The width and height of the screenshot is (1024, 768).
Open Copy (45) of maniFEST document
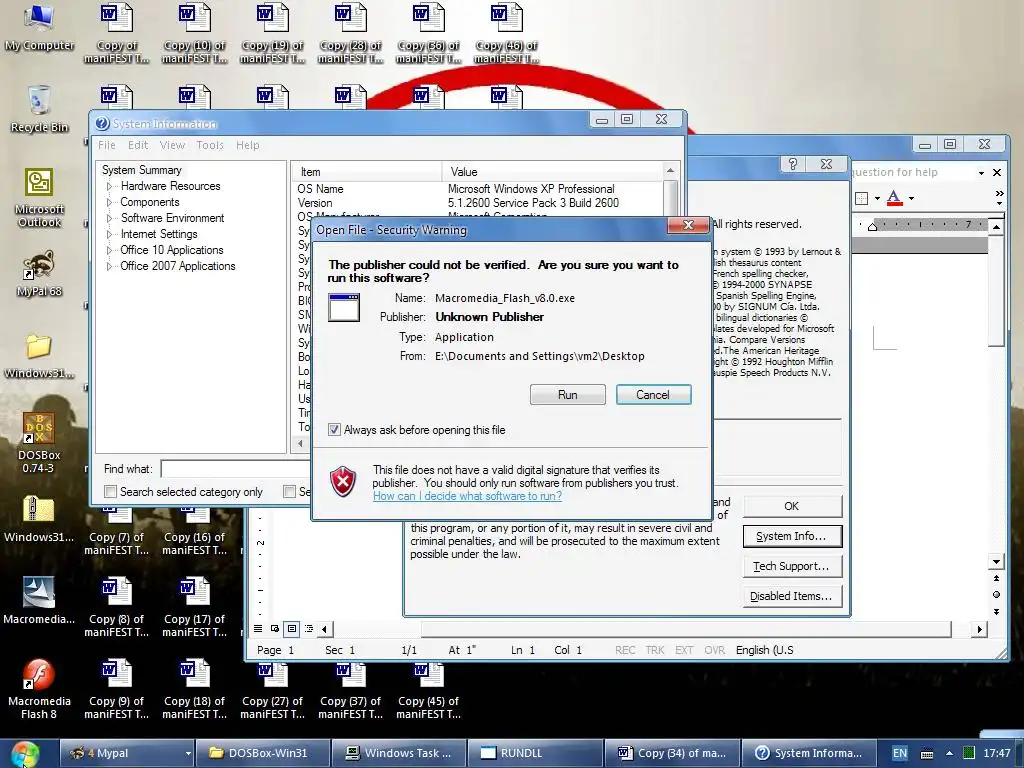tap(428, 691)
